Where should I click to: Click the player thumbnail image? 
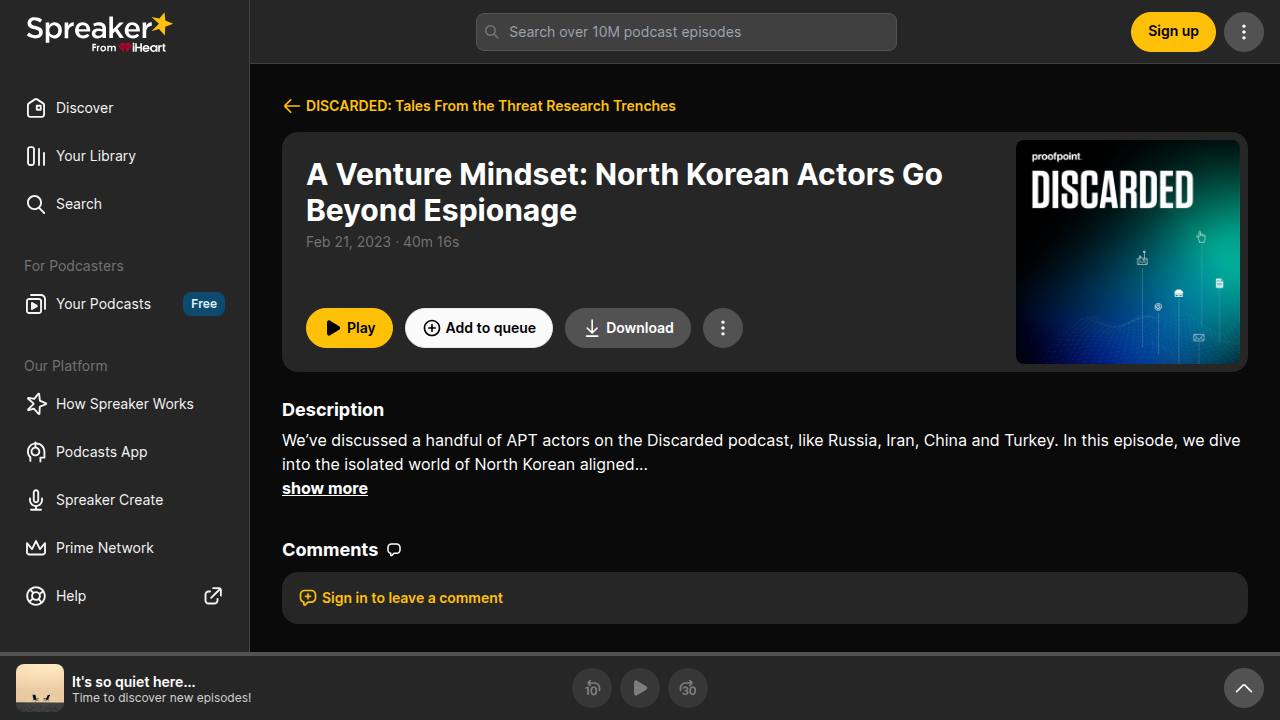(40, 688)
